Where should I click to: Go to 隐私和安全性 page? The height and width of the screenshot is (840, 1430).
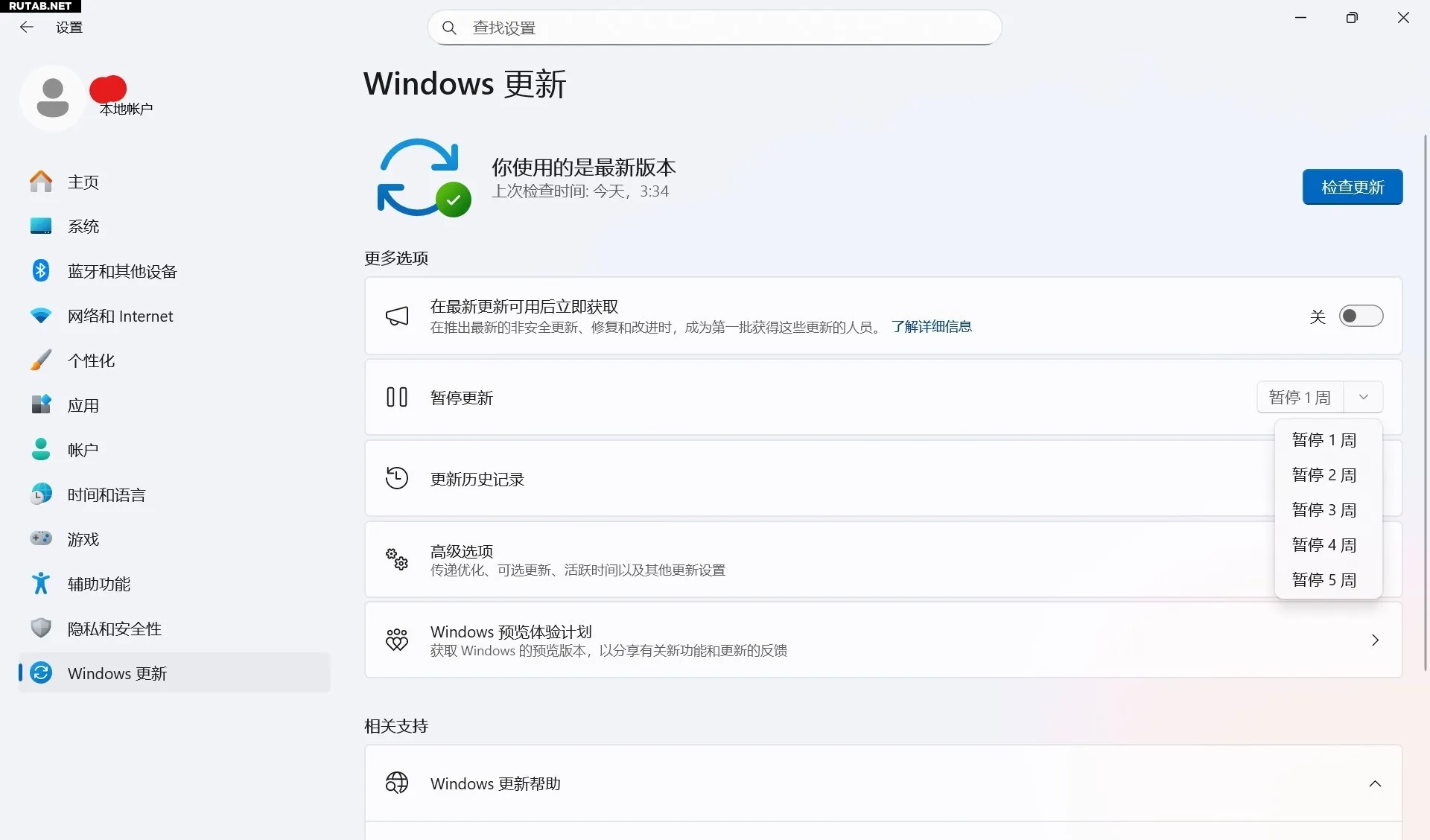tap(174, 629)
